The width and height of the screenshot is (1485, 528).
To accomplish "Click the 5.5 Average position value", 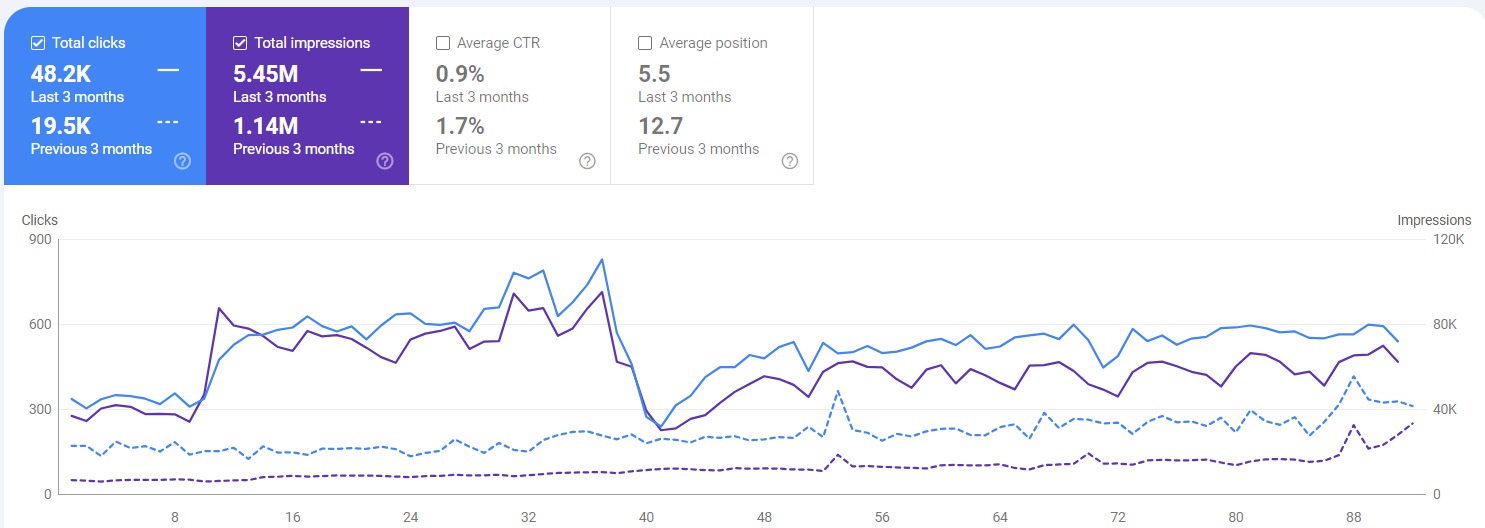I will (654, 74).
